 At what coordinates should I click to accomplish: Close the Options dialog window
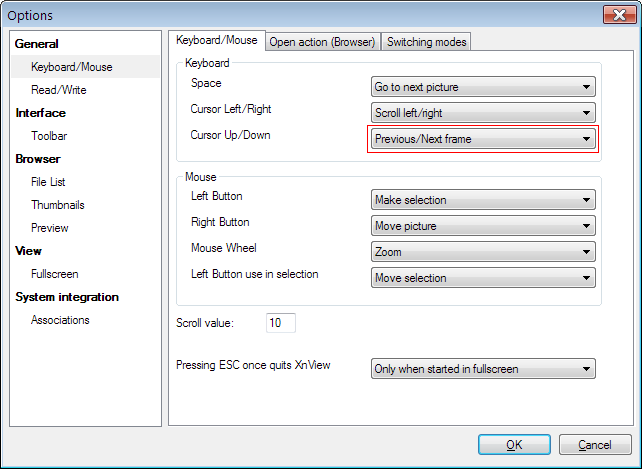[x=616, y=14]
